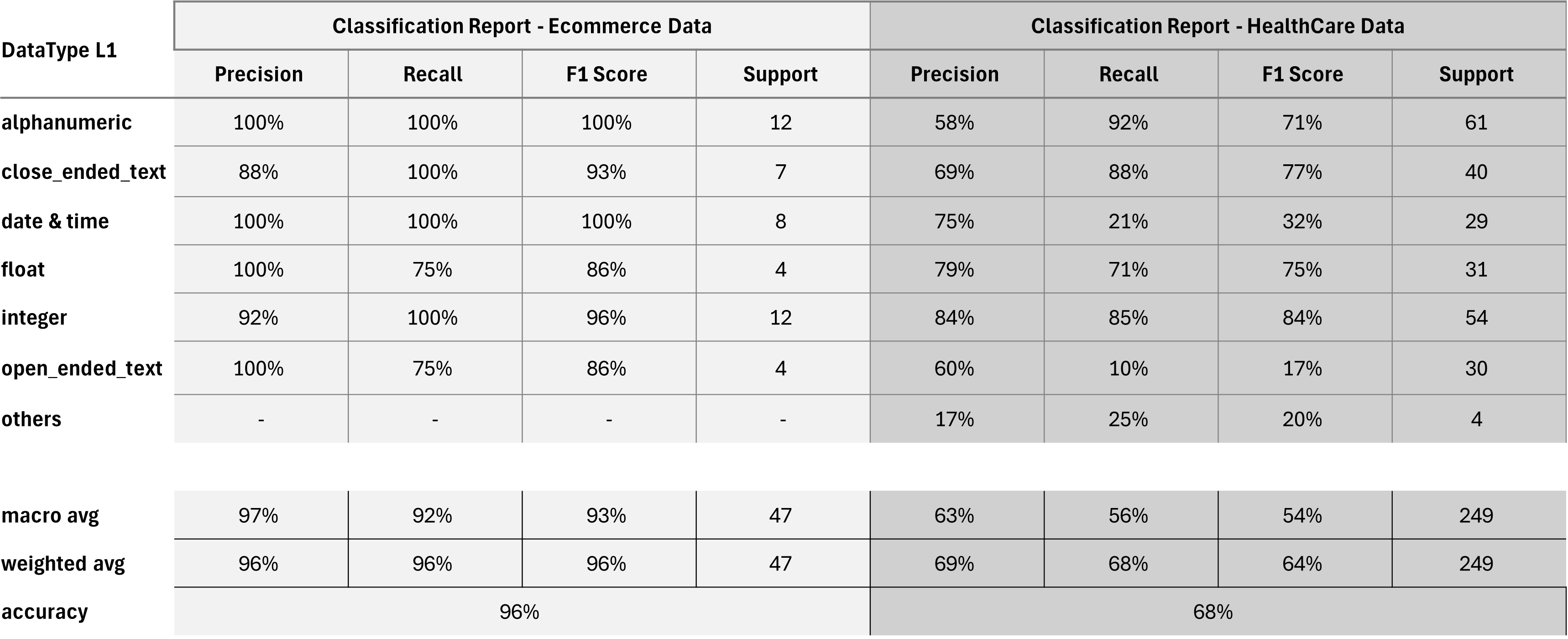Click HealthCare alphanumeric precision cell 58%
Screen dimensions: 1568x639
954,123
